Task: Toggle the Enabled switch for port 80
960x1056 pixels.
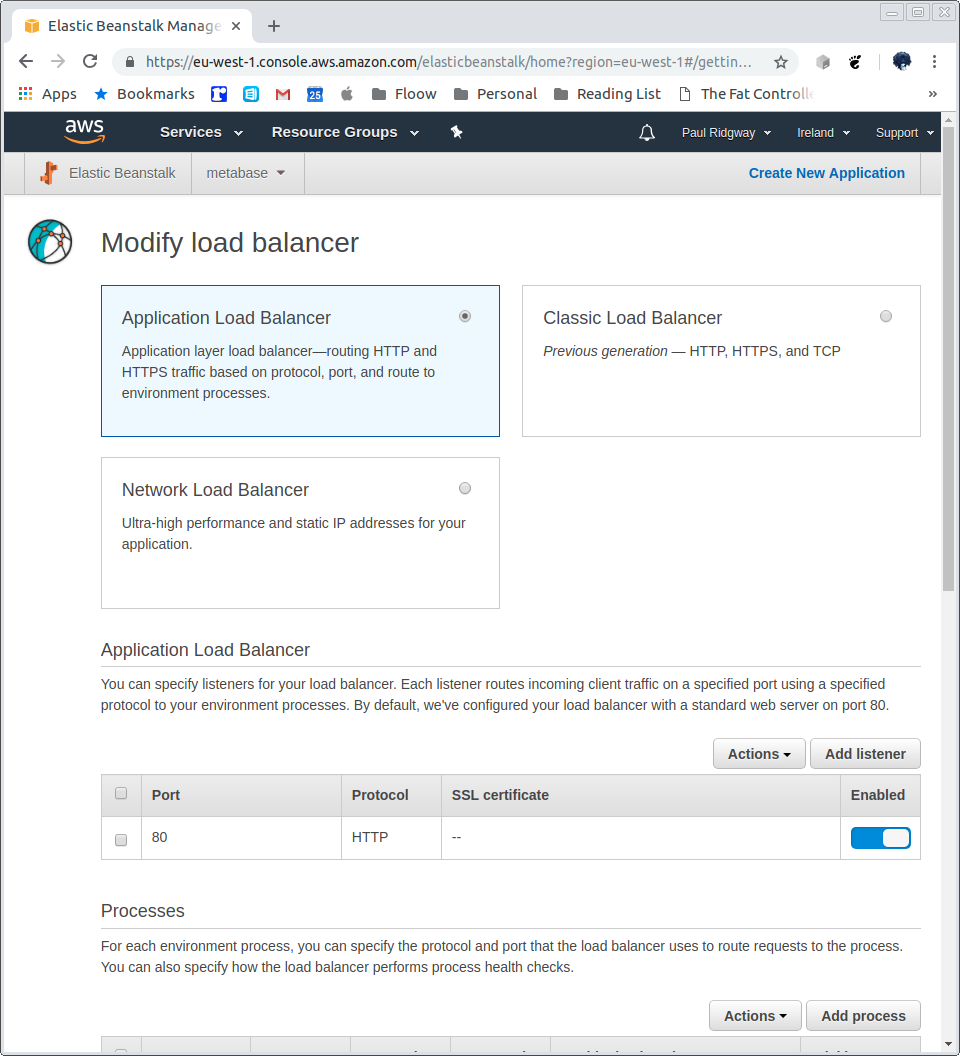Action: (x=881, y=838)
